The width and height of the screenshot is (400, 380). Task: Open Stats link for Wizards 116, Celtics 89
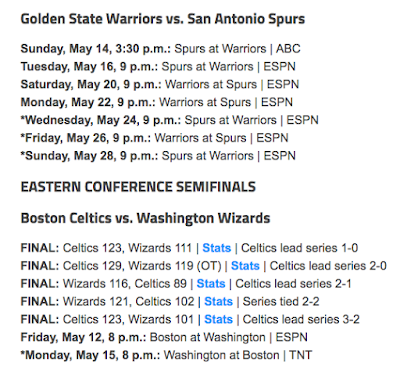pos(211,284)
